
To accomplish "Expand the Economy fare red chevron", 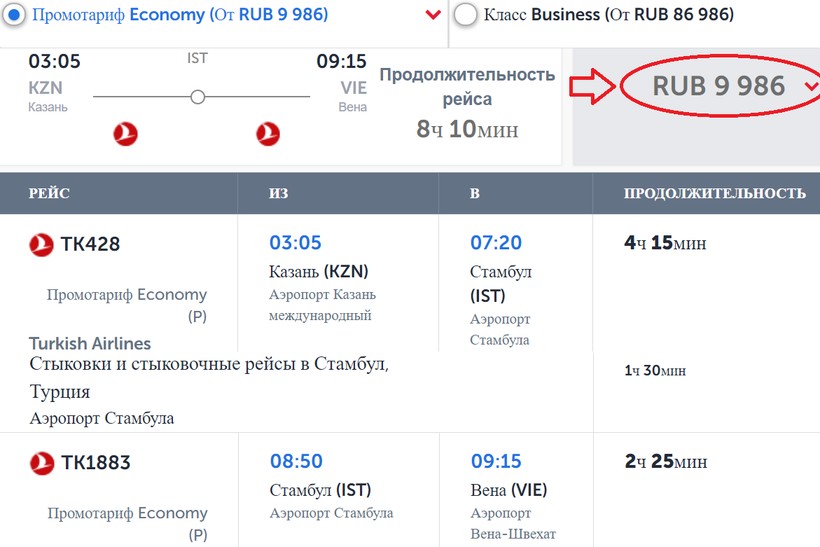I will coord(432,15).
